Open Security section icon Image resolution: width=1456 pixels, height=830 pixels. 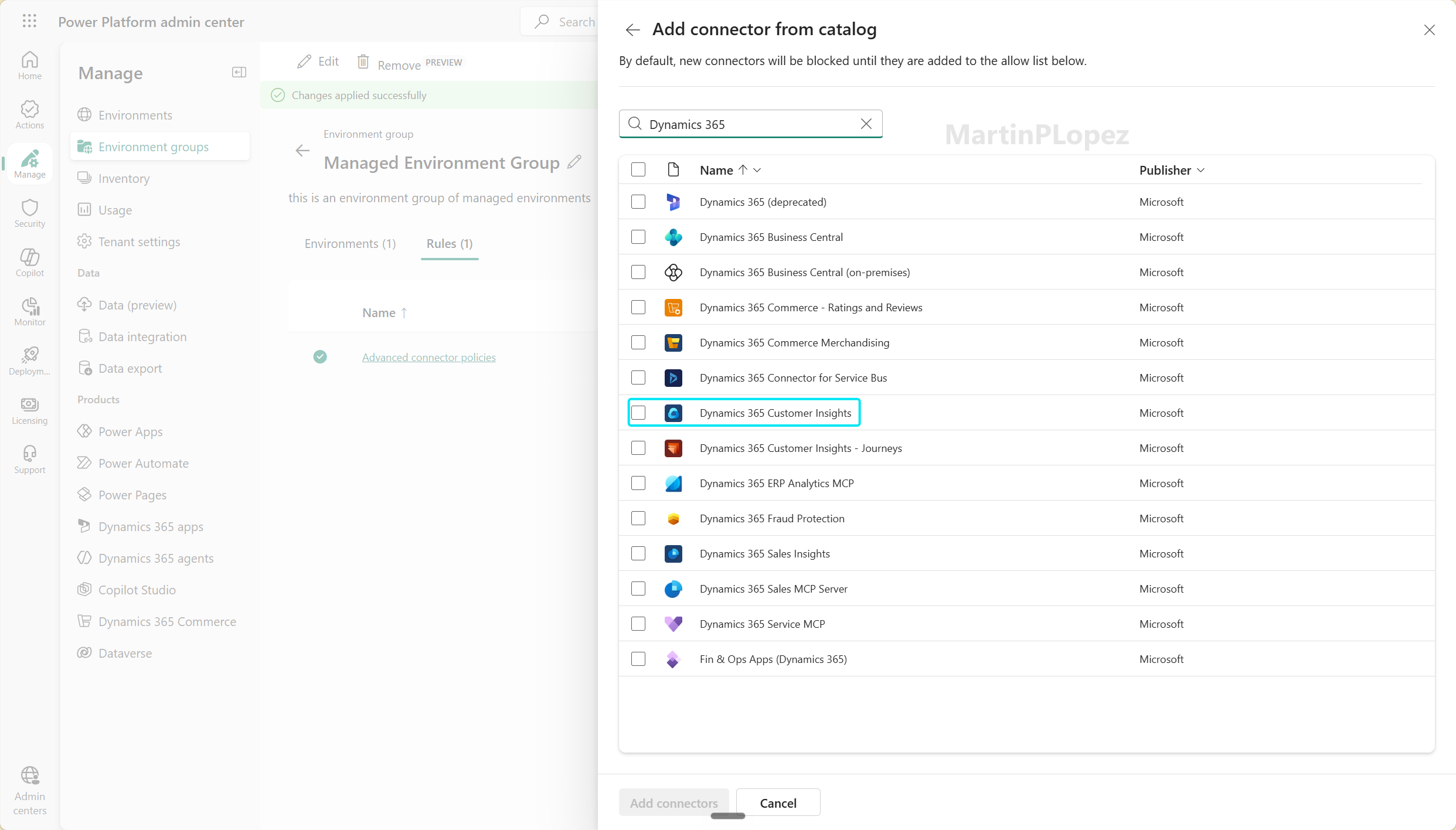tap(29, 213)
